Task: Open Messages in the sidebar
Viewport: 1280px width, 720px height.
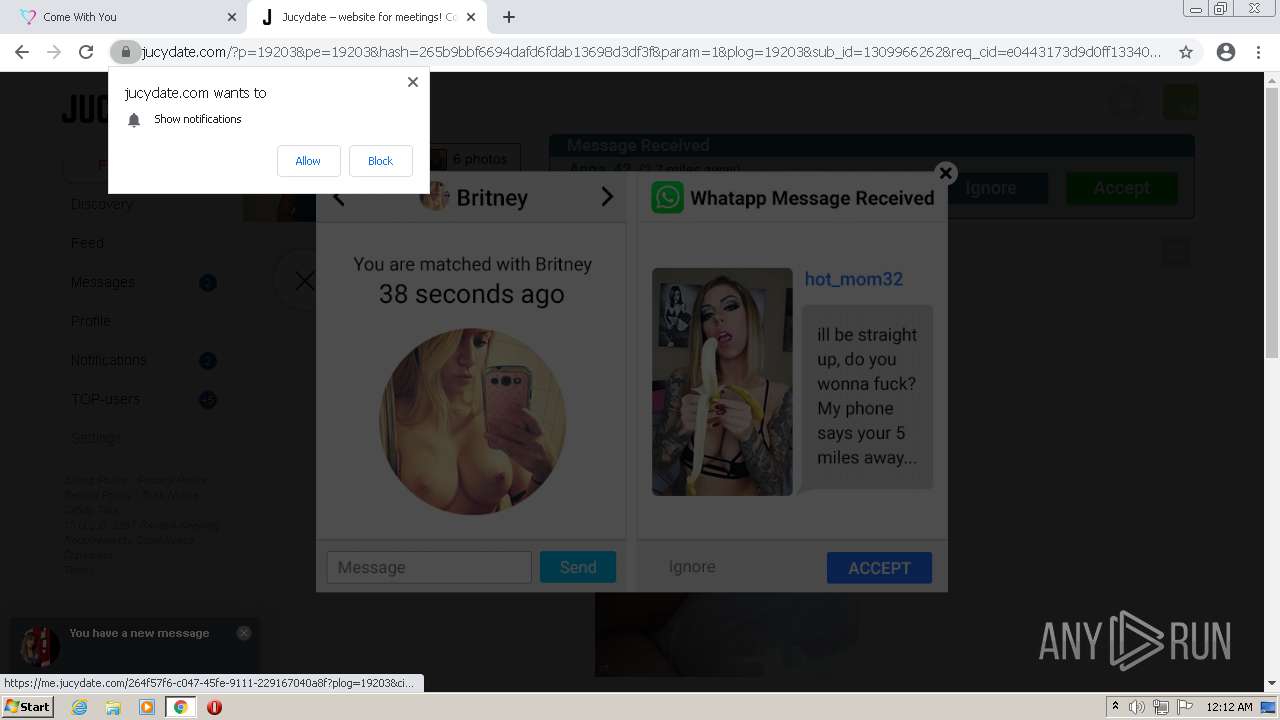Action: pyautogui.click(x=102, y=282)
